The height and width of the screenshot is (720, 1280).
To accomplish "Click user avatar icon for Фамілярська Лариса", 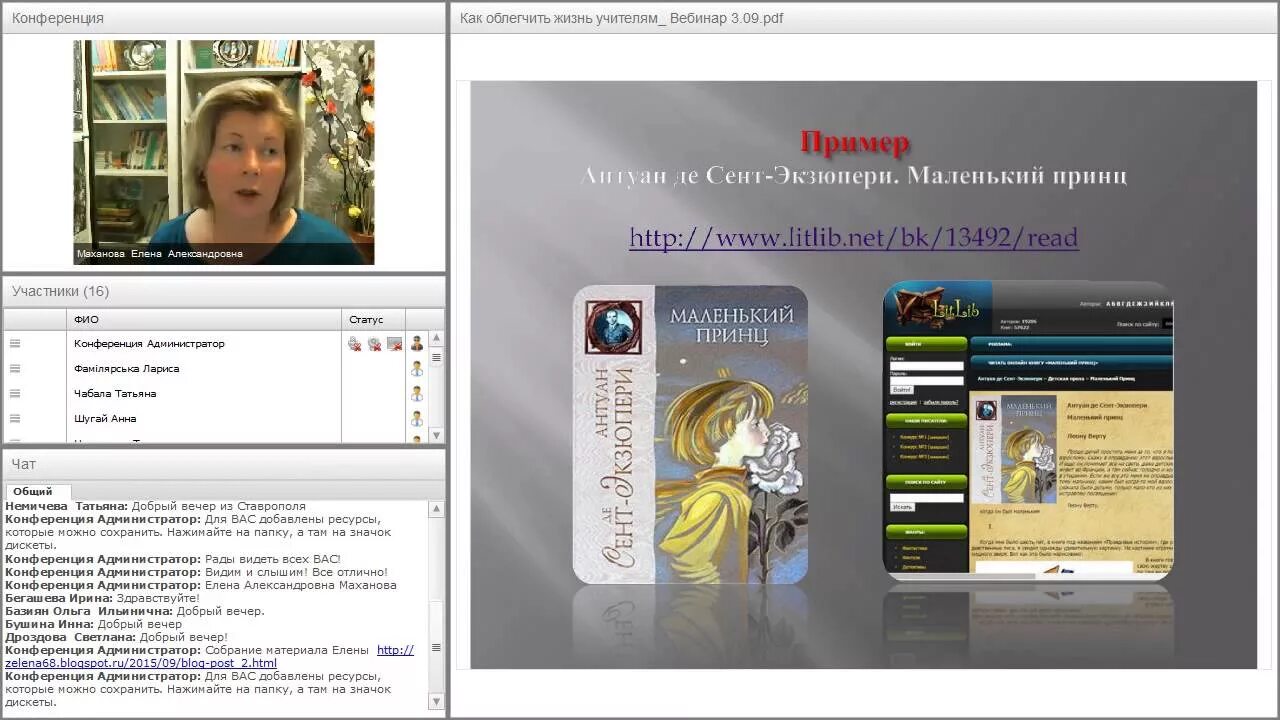I will click(417, 369).
